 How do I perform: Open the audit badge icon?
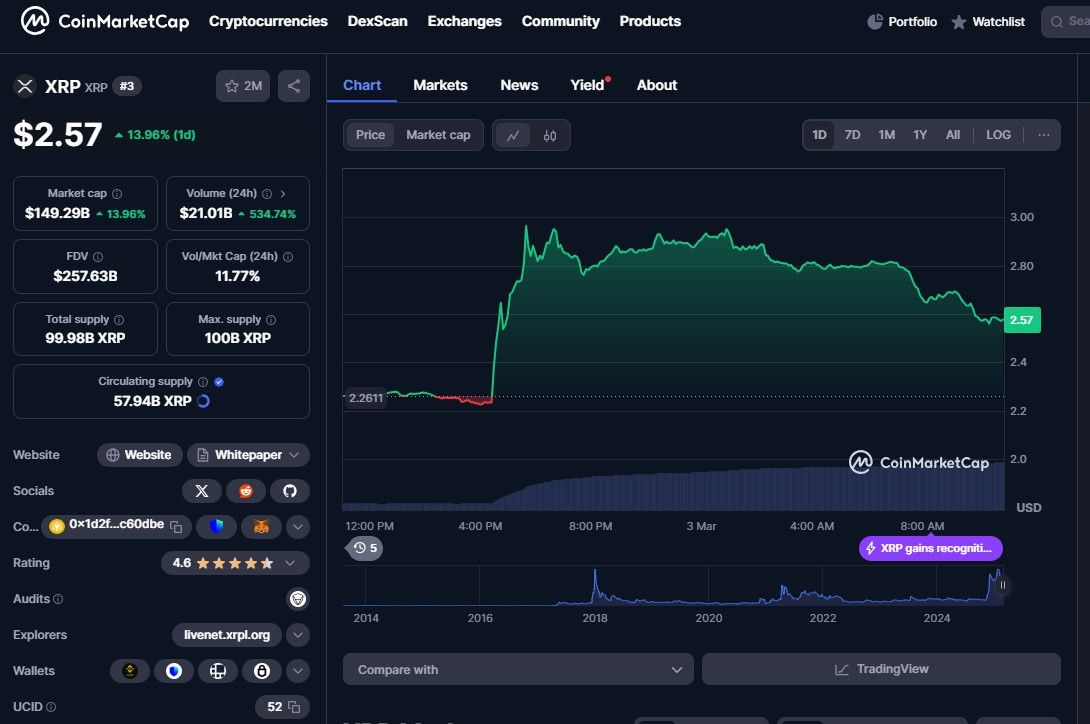pos(298,599)
